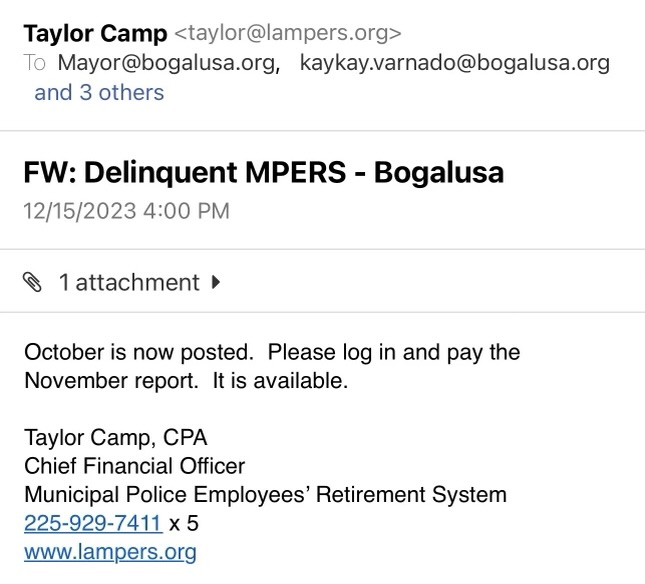Click 'Municipal Police Employees' Retirement System' text
This screenshot has width=645, height=584.
pyautogui.click(x=265, y=495)
